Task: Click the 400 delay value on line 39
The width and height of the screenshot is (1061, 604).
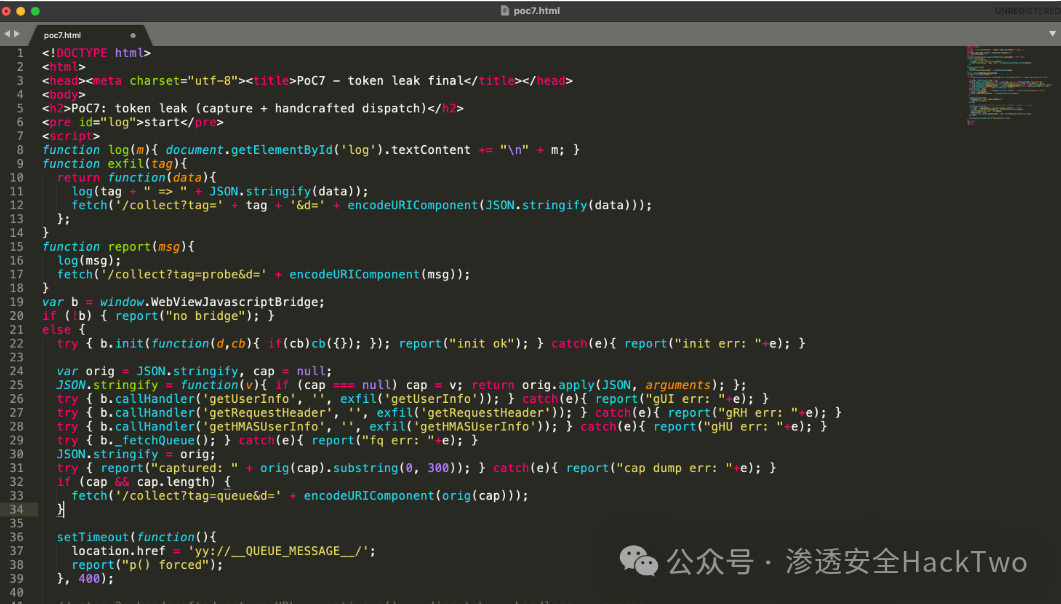Action: [x=89, y=578]
